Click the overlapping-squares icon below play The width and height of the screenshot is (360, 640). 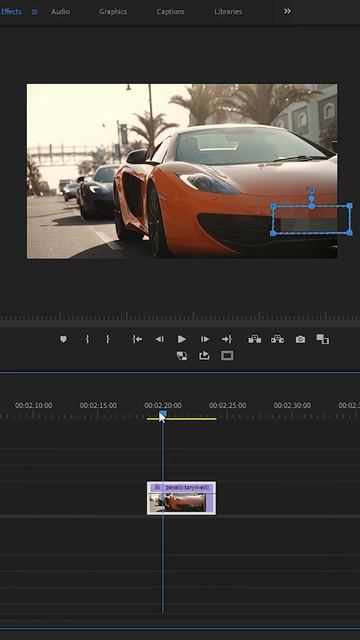pyautogui.click(x=182, y=356)
